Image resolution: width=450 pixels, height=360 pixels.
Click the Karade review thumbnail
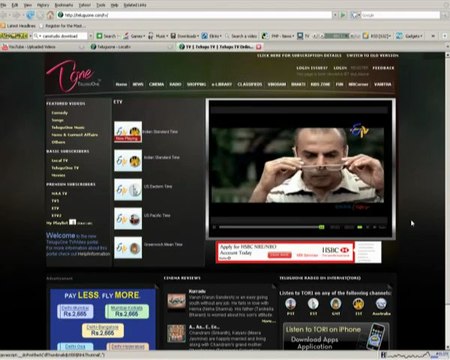pos(176,301)
